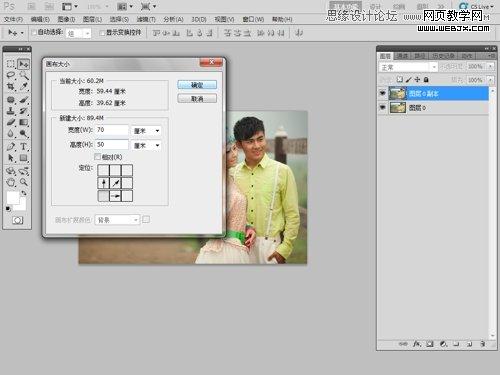This screenshot has width=500, height=375.
Task: Select the Rectangular Marquee tool
Action: pyautogui.click(x=11, y=64)
